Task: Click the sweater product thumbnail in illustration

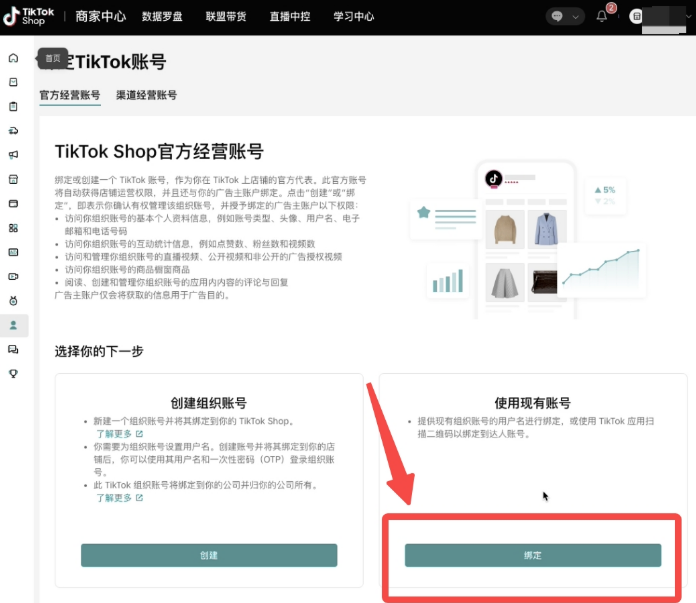Action: tap(505, 229)
